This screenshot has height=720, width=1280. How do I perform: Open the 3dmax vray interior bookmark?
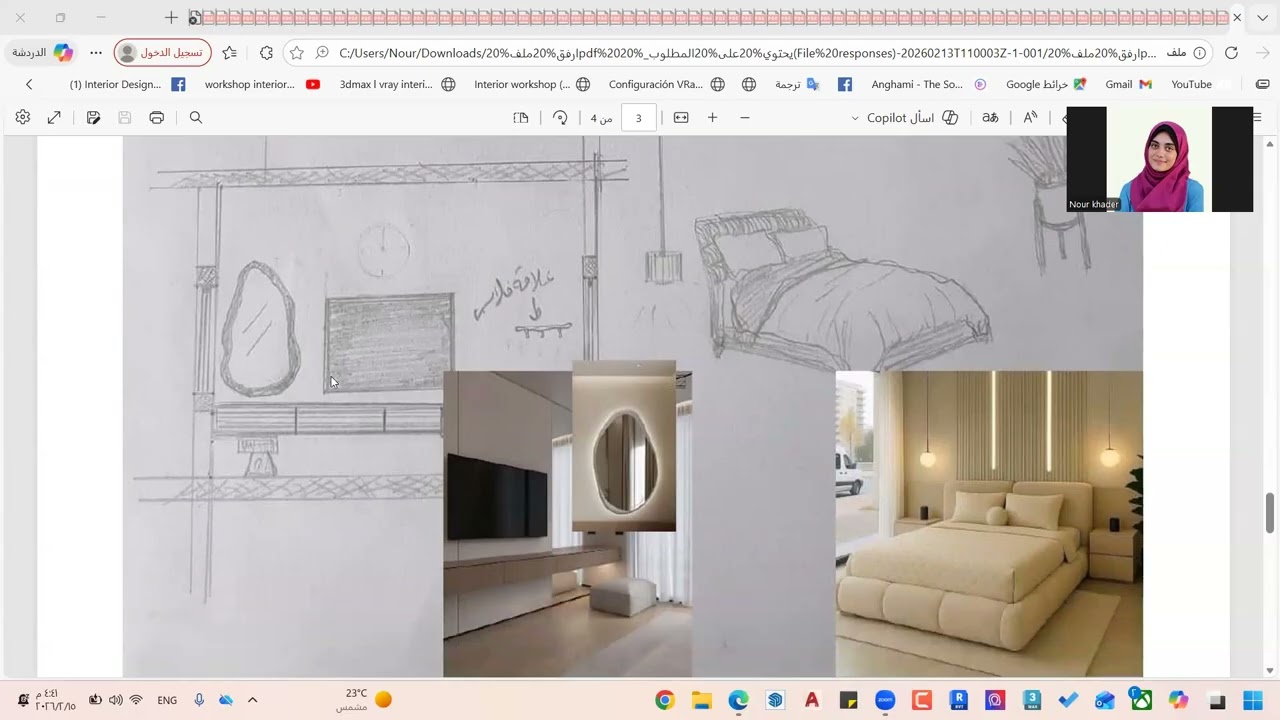[x=397, y=85]
